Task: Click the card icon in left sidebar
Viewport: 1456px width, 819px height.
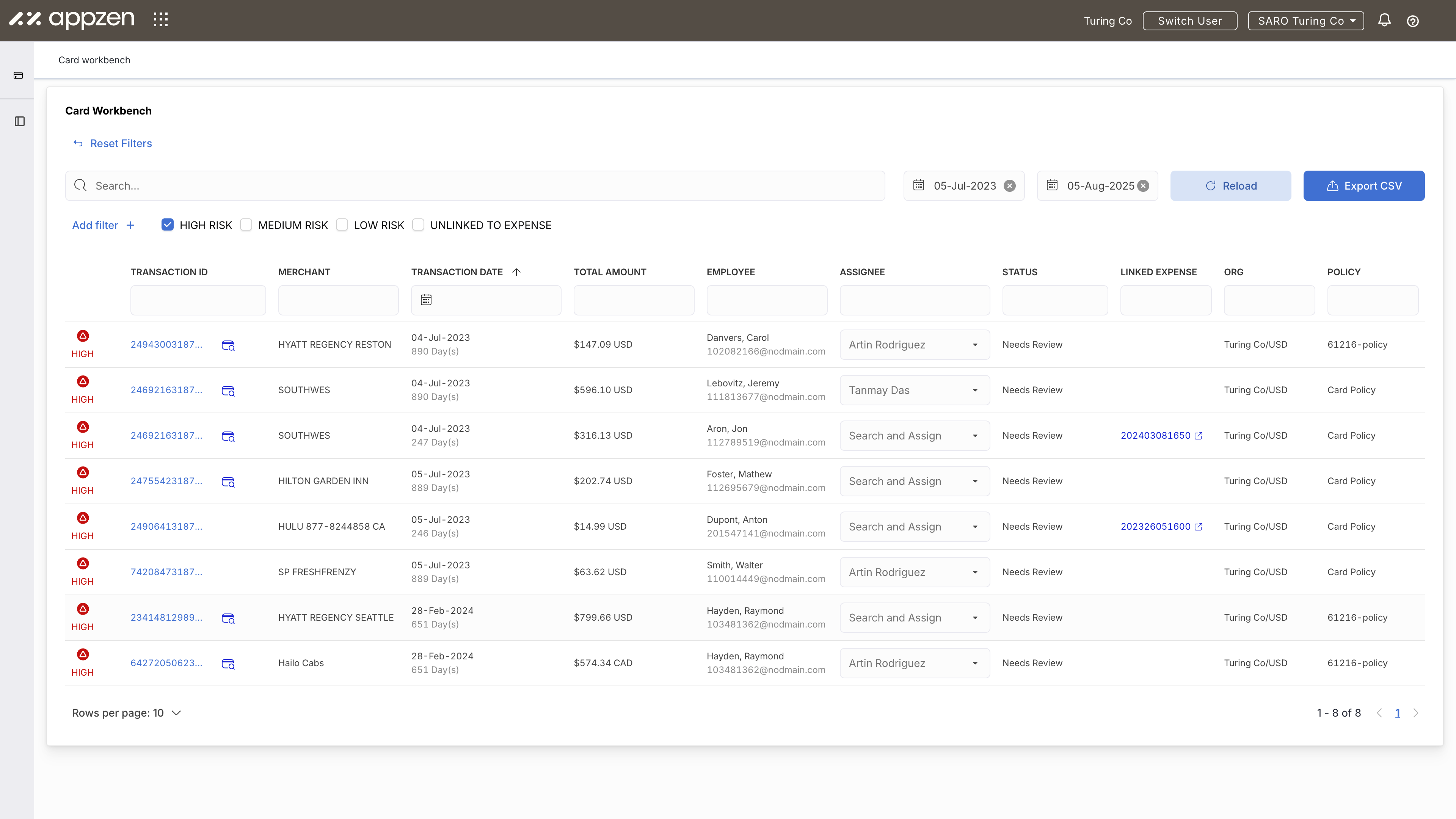Action: coord(19,76)
